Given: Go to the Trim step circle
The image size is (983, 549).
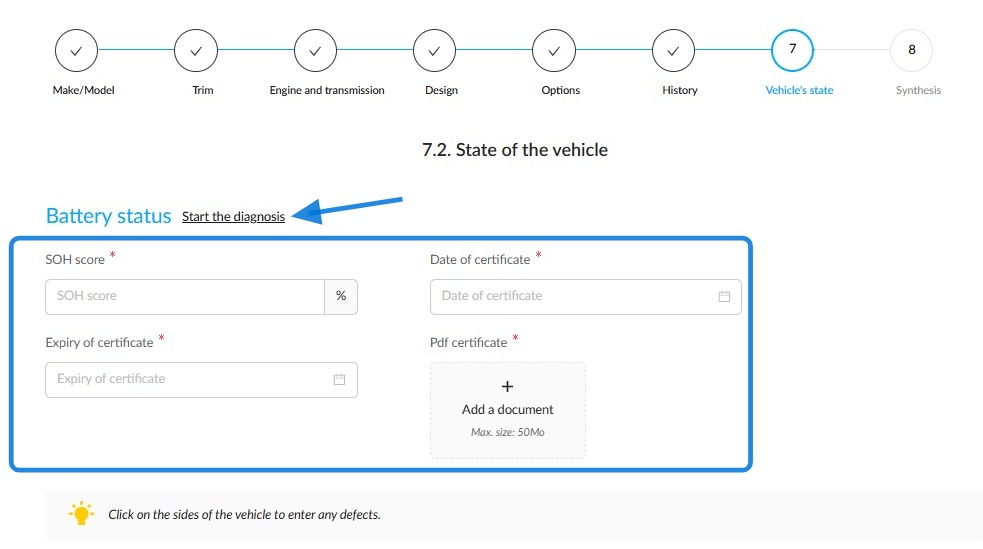Looking at the screenshot, I should point(196,51).
